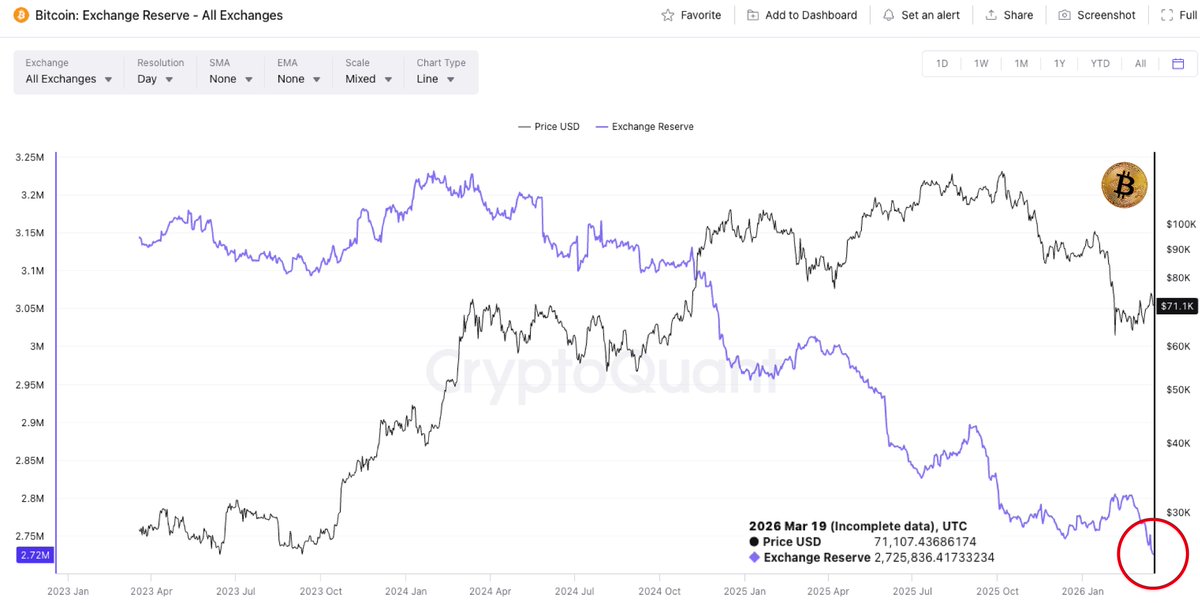Open the Scale Mixed dropdown
Viewport: 1200px width, 603px height.
coord(367,79)
